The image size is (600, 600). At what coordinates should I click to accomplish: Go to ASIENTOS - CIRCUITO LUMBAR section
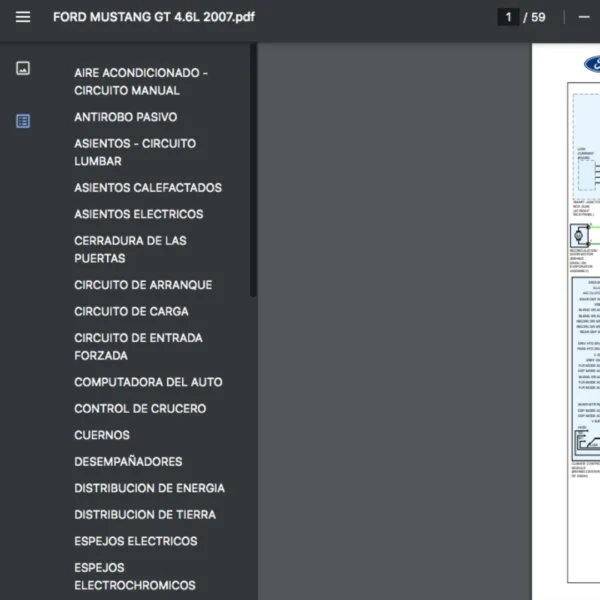[135, 152]
